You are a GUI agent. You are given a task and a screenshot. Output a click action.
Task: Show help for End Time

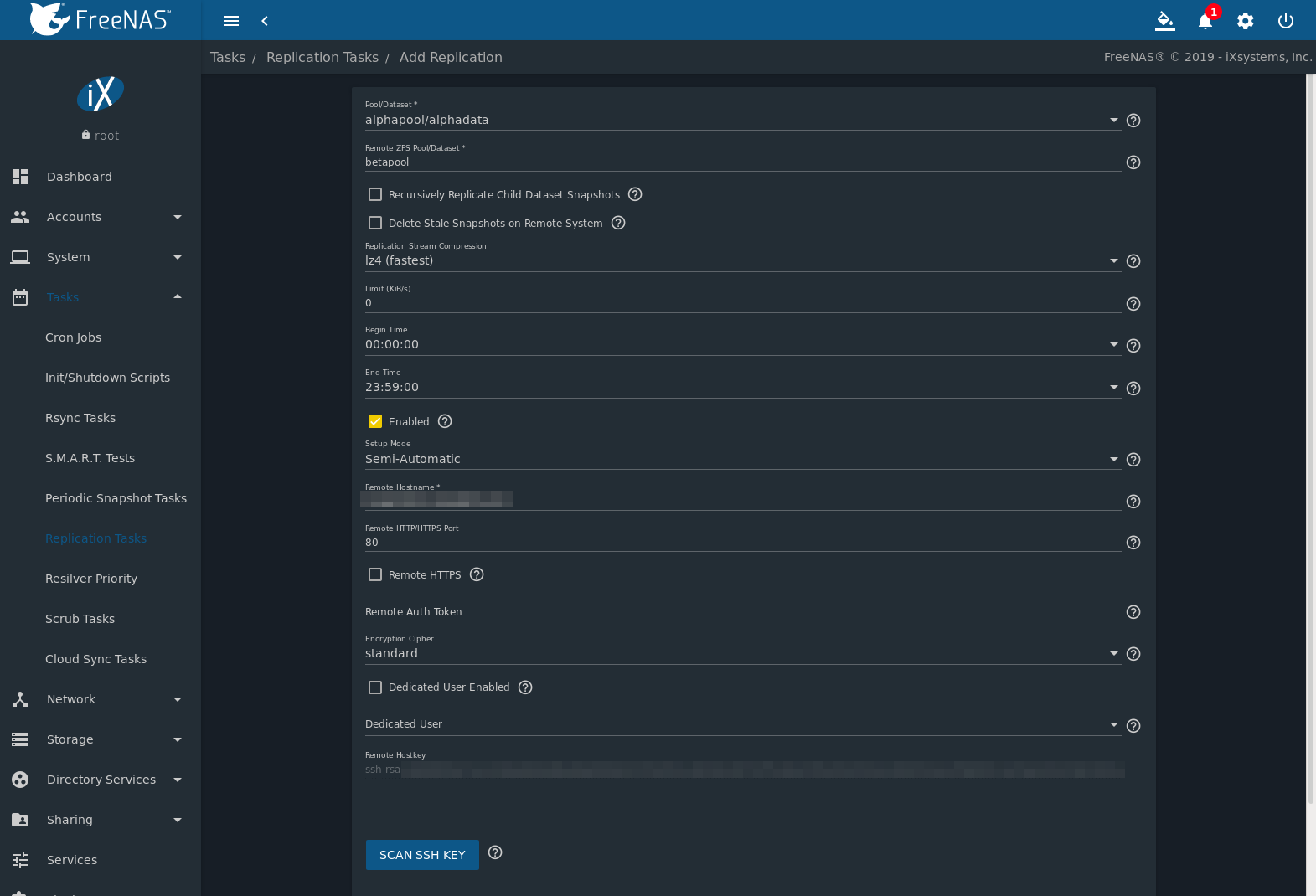coord(1133,389)
